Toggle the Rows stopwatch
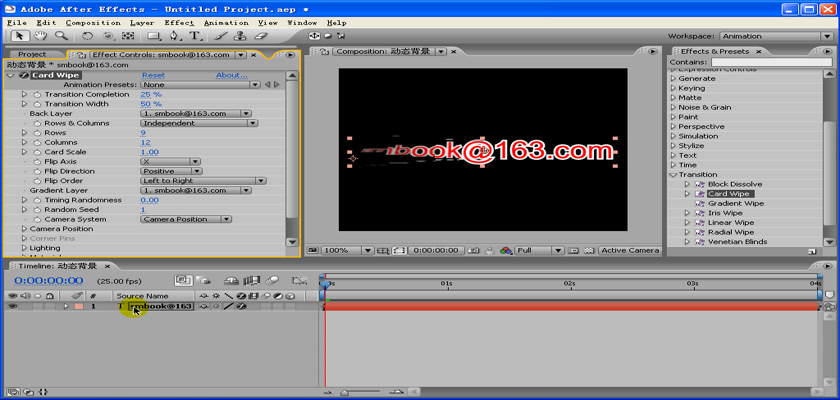840x400 pixels. [38, 133]
